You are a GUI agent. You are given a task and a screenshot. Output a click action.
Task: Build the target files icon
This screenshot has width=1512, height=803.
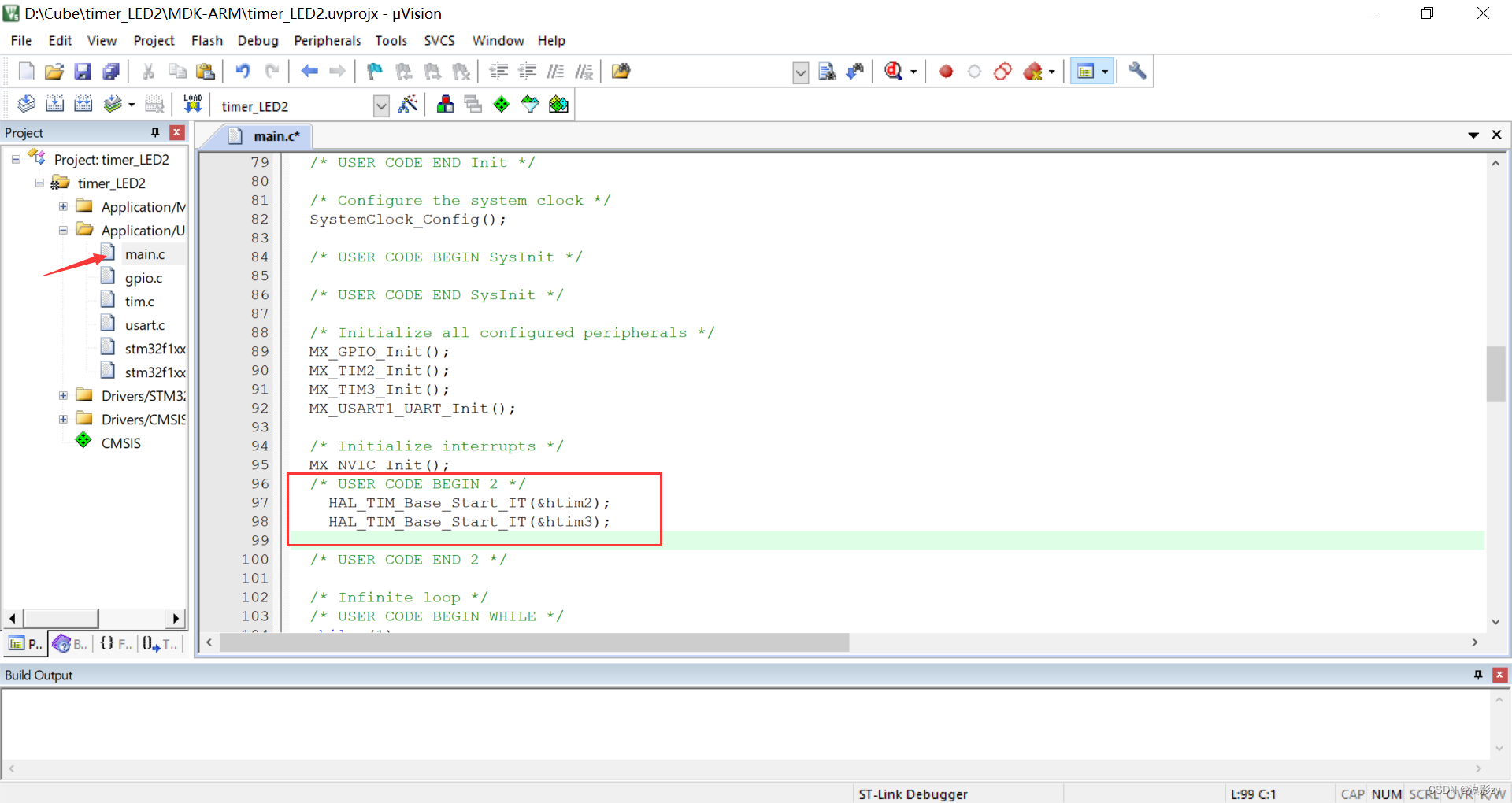coord(54,104)
